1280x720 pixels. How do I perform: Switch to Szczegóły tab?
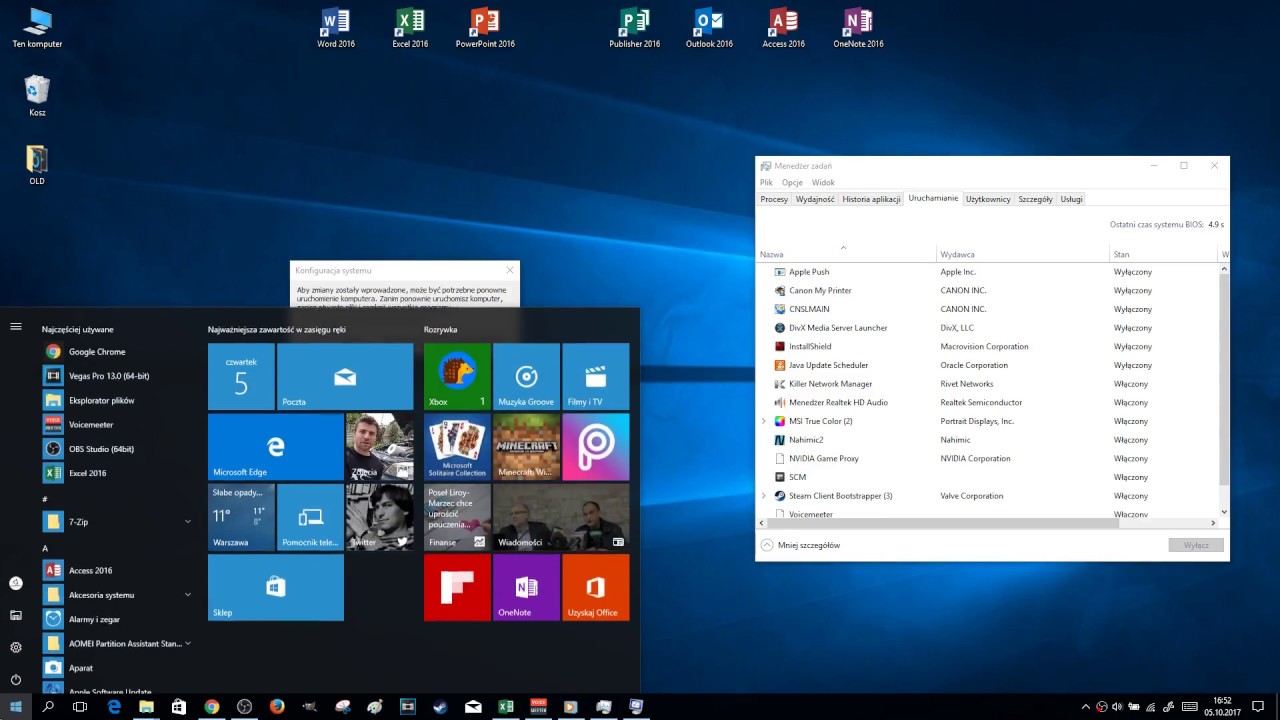click(x=1035, y=199)
